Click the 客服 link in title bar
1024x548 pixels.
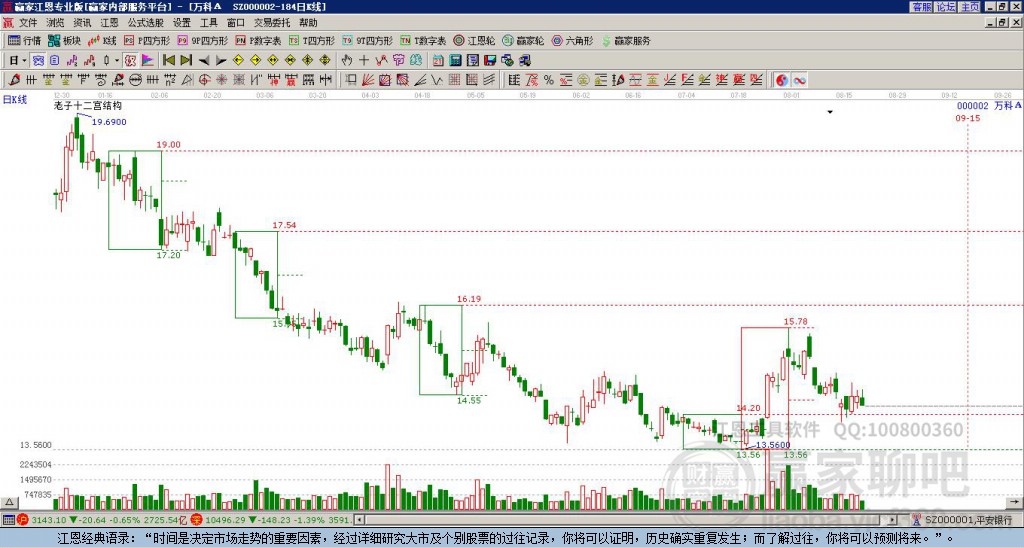click(x=921, y=7)
